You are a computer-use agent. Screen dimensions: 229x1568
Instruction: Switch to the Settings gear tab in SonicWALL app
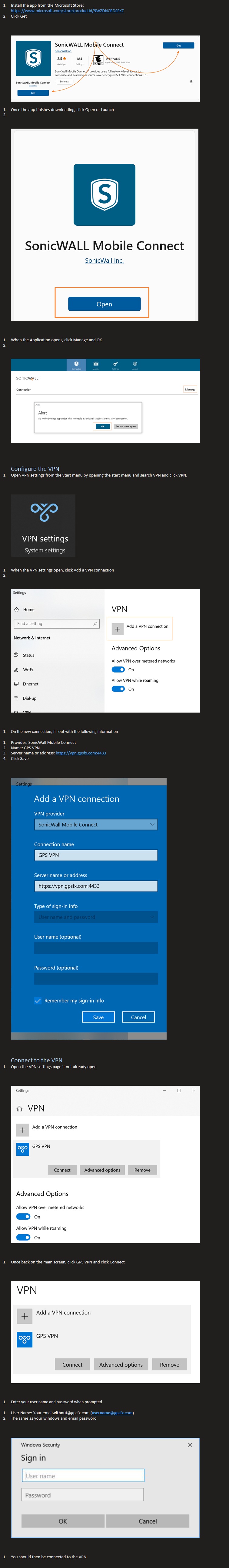(115, 365)
